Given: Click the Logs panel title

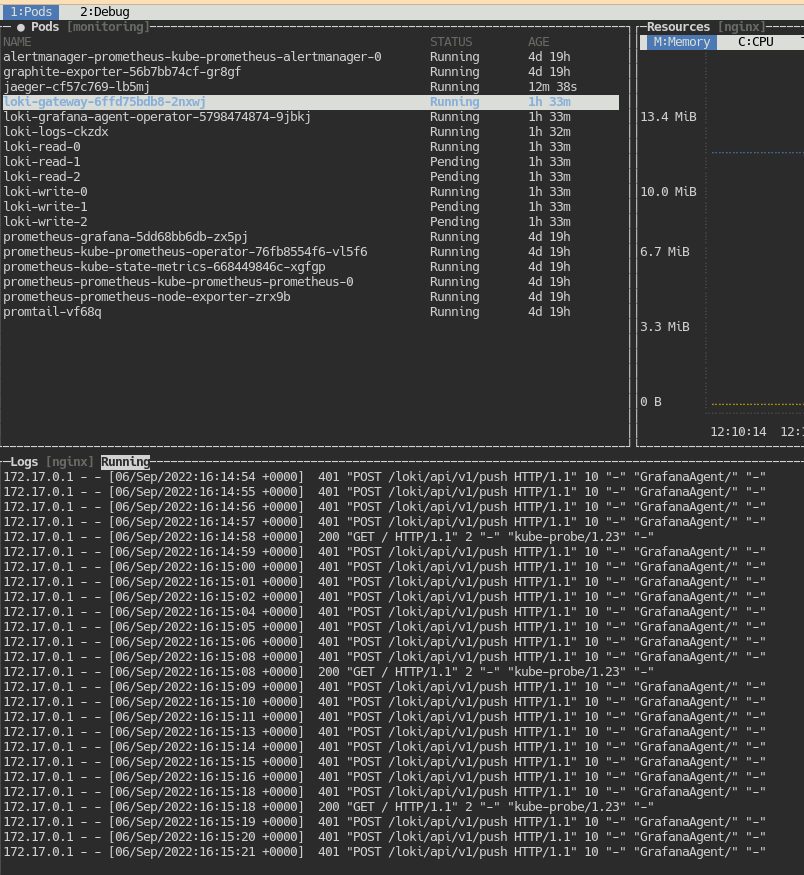Looking at the screenshot, I should pyautogui.click(x=22, y=461).
